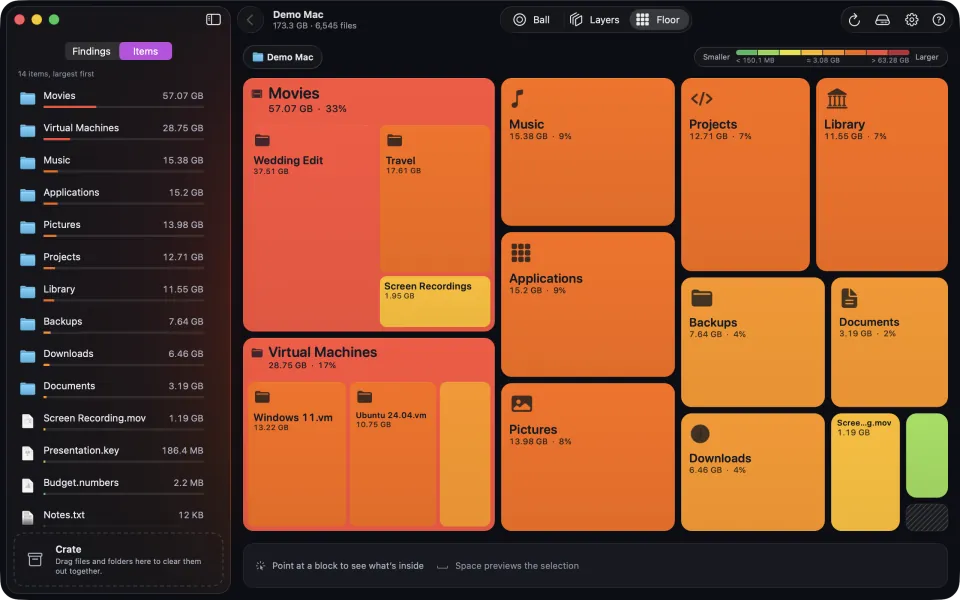Click the small green block
This screenshot has height=600, width=960.
(926, 456)
